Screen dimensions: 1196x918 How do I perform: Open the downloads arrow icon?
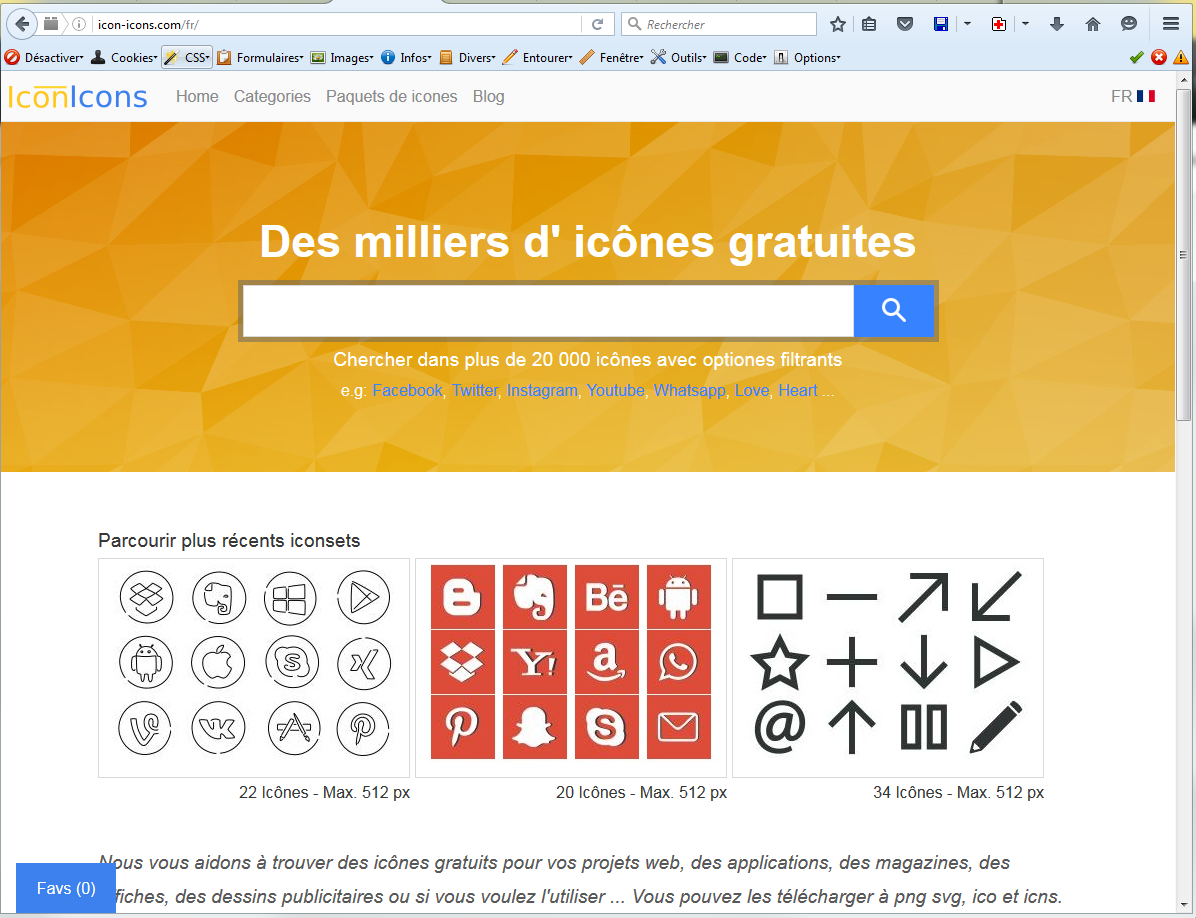pyautogui.click(x=1057, y=24)
